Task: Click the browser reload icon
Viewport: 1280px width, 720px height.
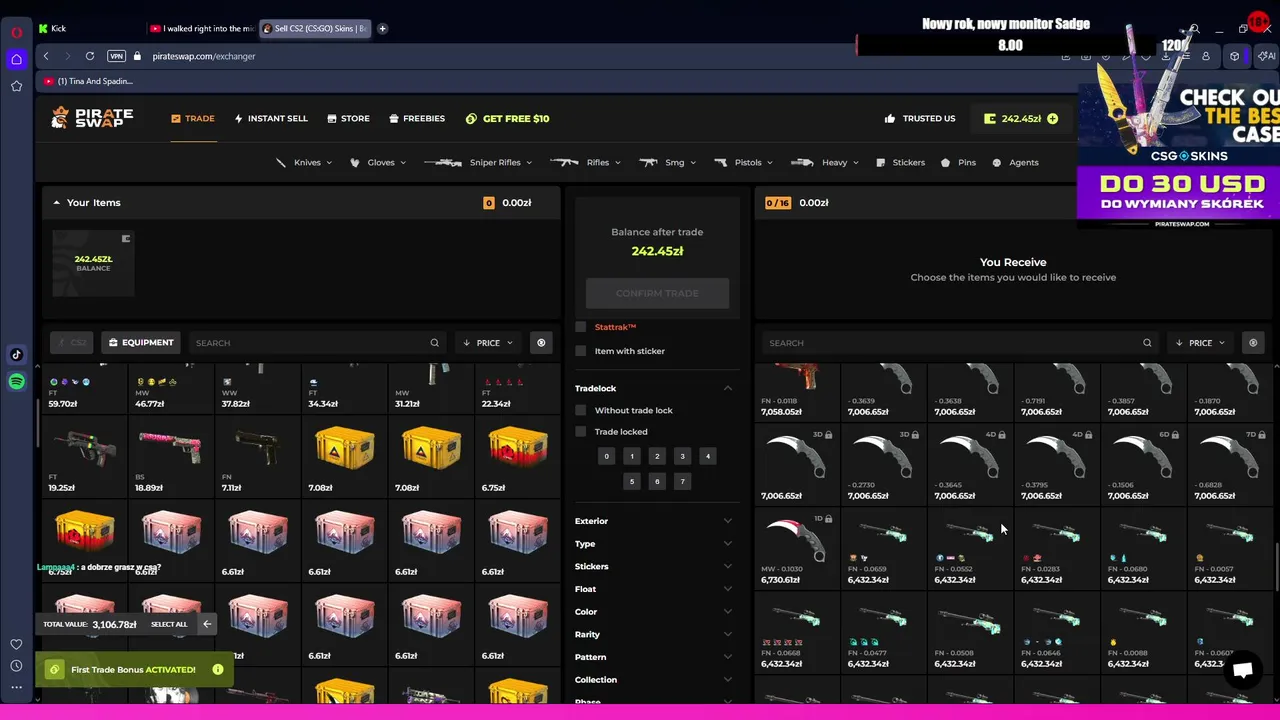Action: pyautogui.click(x=90, y=56)
